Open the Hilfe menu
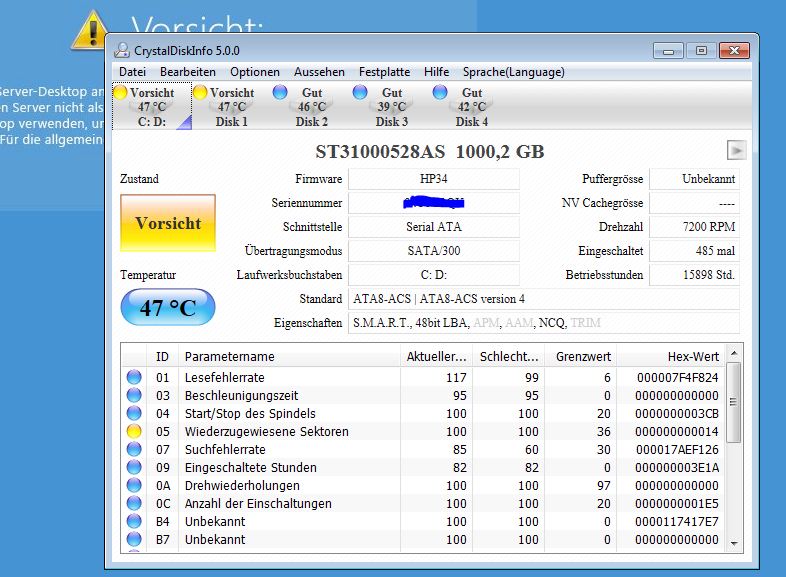This screenshot has height=577, width=786. tap(436, 72)
